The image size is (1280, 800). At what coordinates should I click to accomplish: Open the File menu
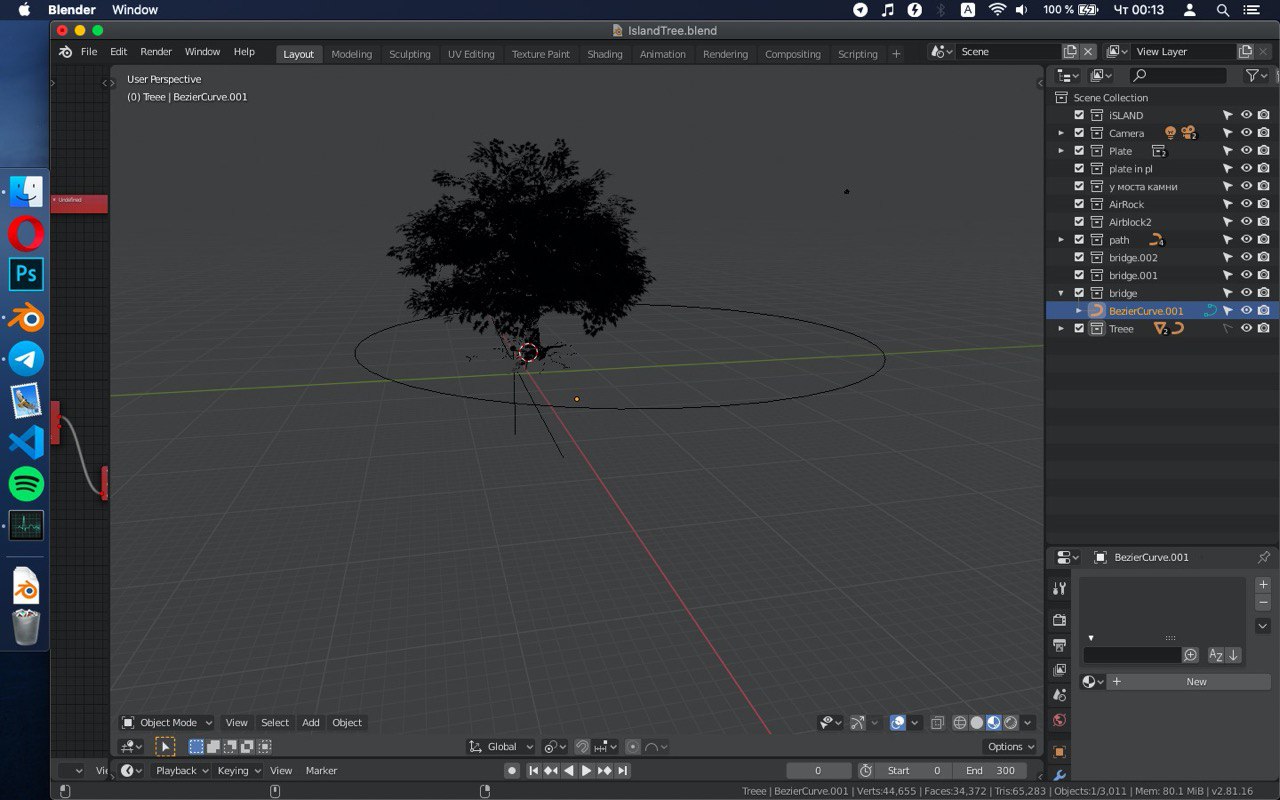click(x=89, y=51)
